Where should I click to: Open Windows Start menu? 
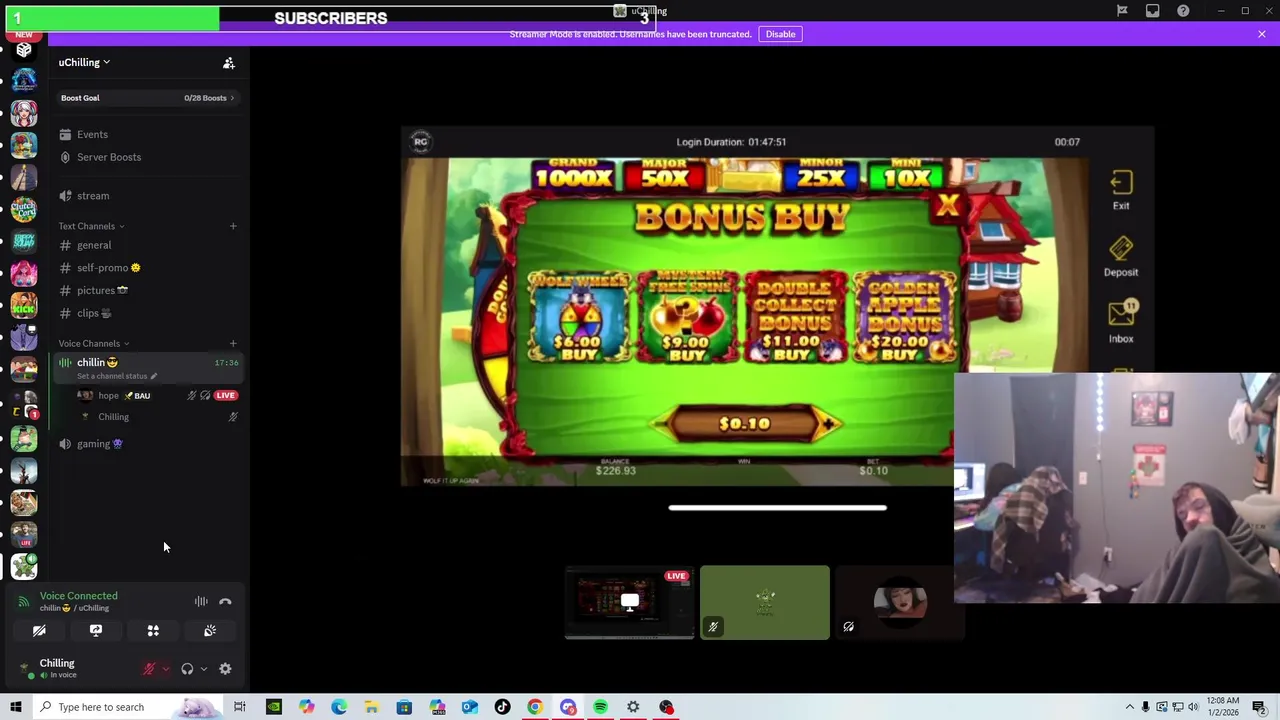(15, 707)
